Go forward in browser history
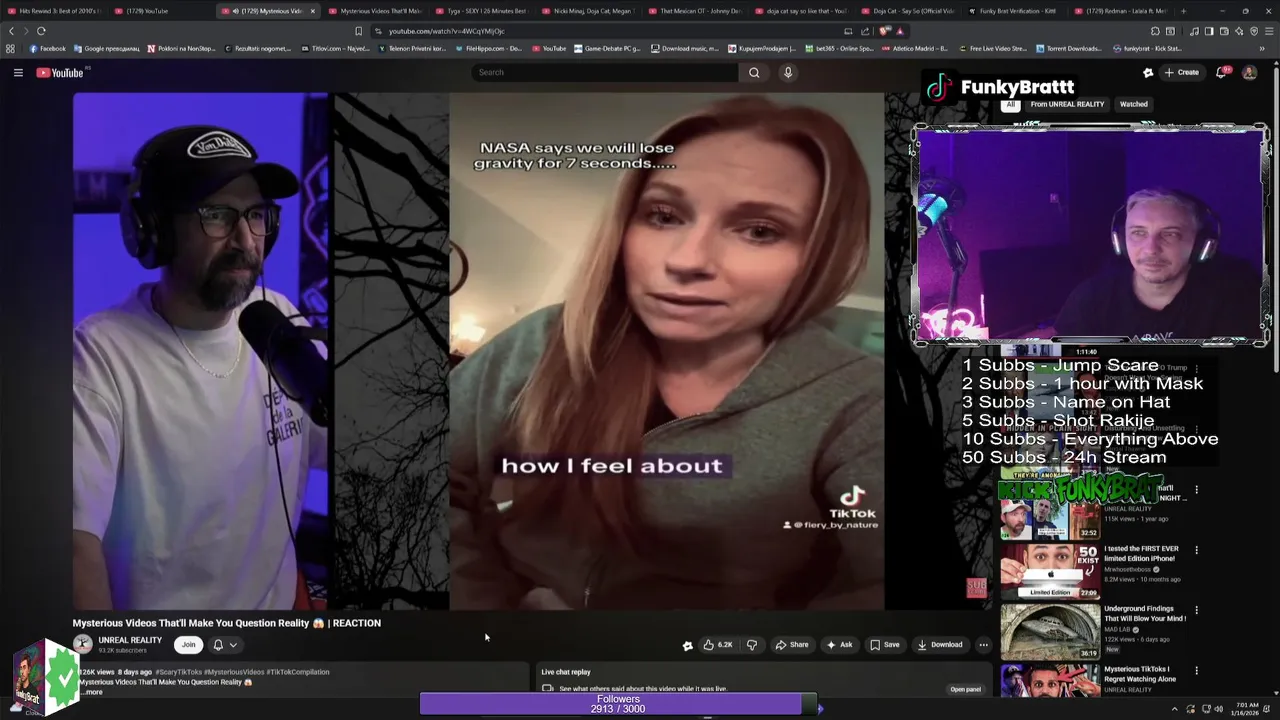The width and height of the screenshot is (1280, 720). [x=26, y=31]
